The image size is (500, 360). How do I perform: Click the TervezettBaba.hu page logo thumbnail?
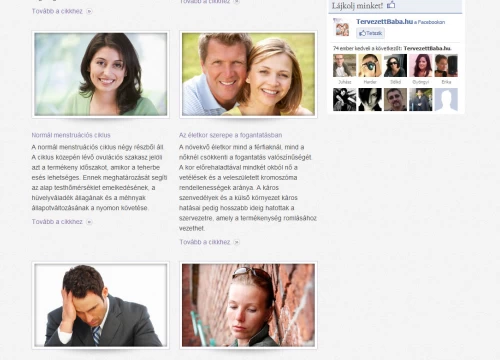(x=342, y=27)
